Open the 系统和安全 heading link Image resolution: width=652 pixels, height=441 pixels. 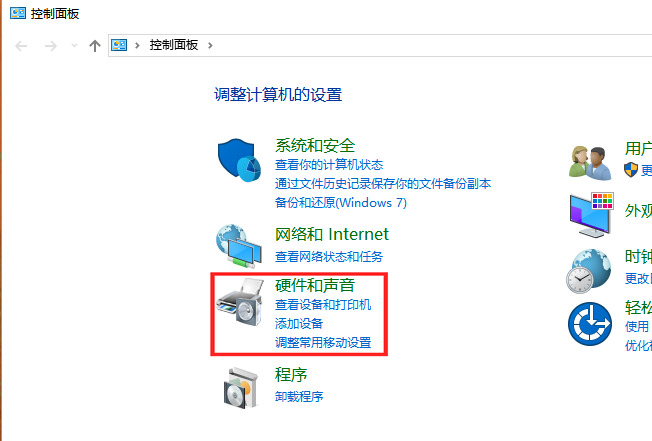pos(315,145)
